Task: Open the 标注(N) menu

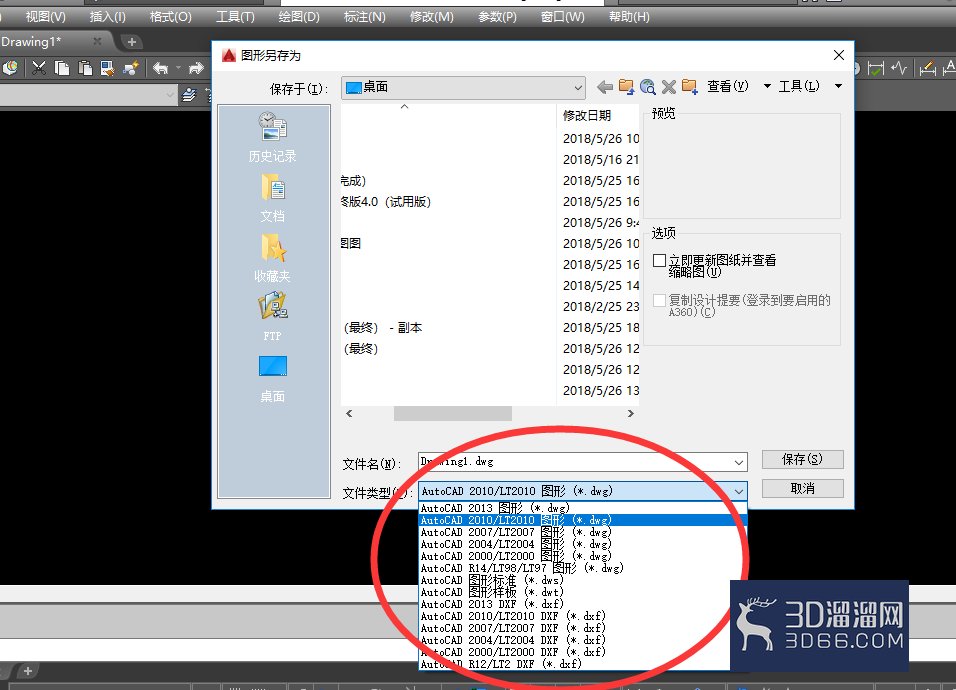Action: [x=365, y=16]
